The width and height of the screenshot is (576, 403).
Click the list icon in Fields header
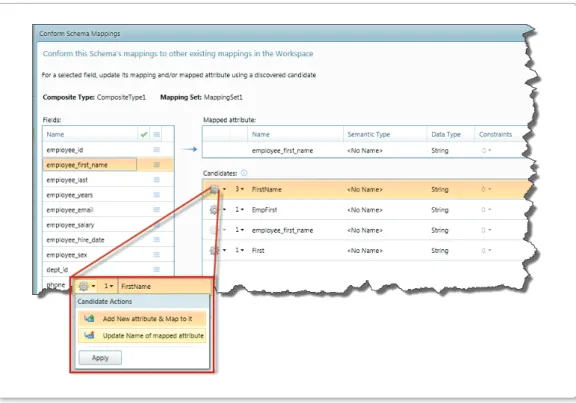[x=156, y=134]
